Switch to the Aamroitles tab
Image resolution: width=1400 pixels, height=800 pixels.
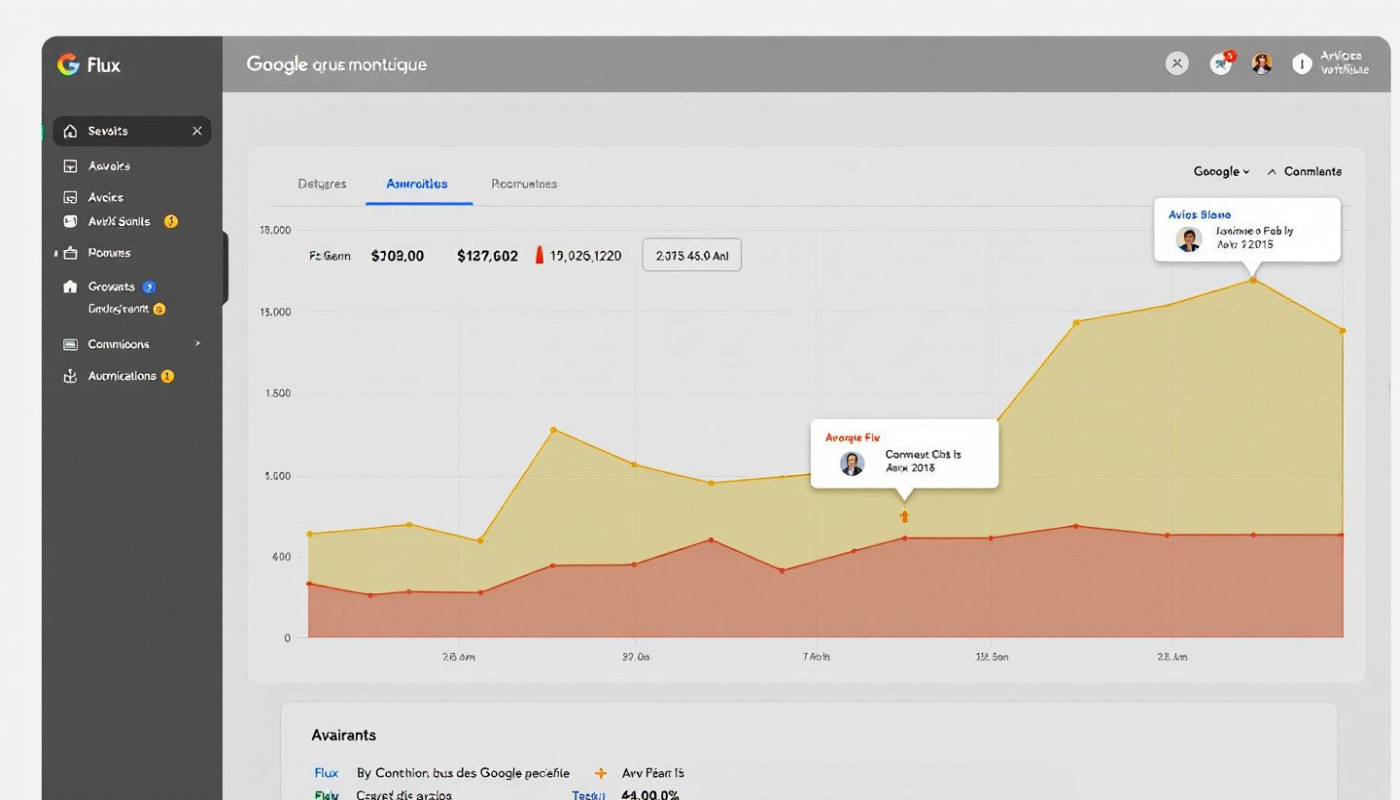pyautogui.click(x=417, y=184)
